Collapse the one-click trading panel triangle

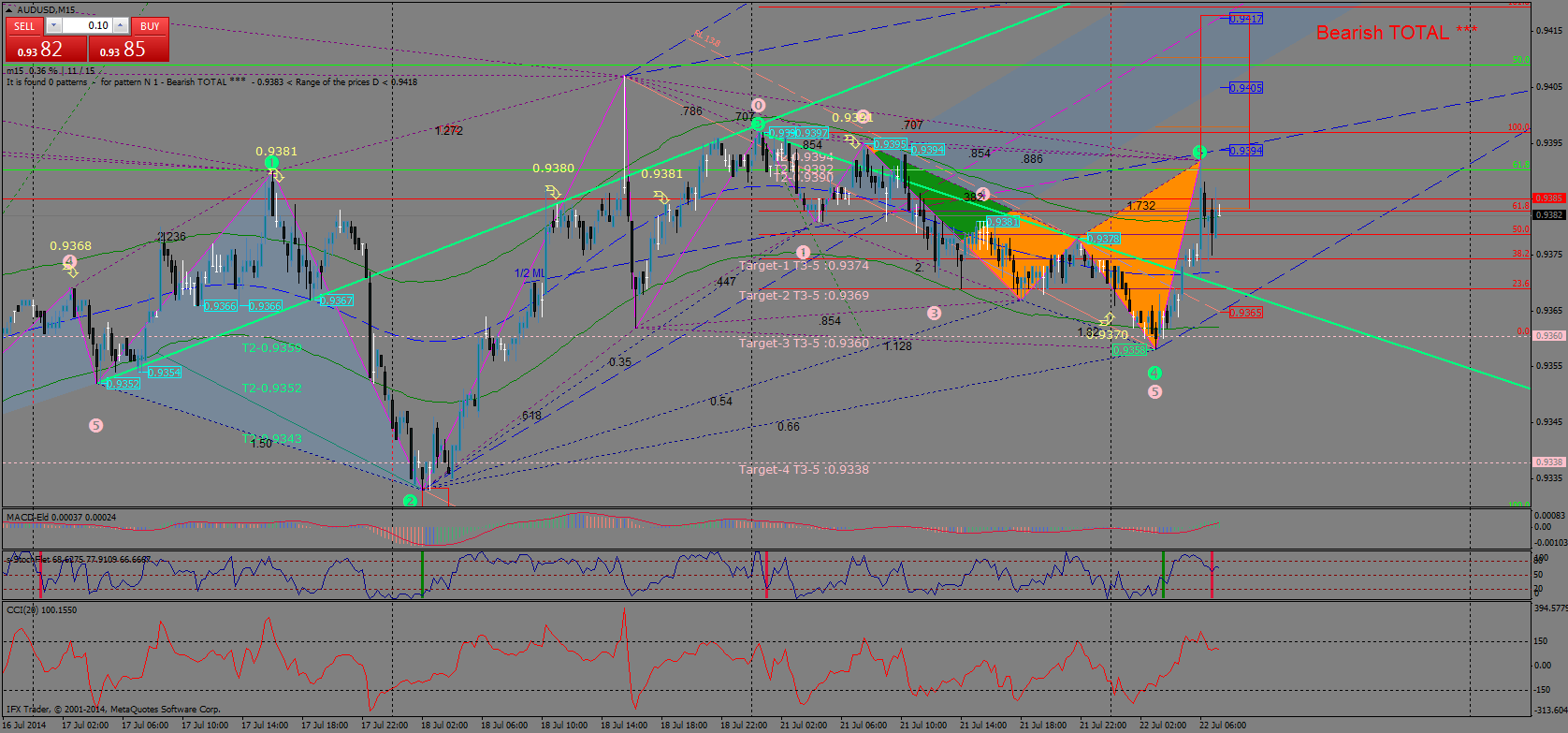[x=9, y=9]
